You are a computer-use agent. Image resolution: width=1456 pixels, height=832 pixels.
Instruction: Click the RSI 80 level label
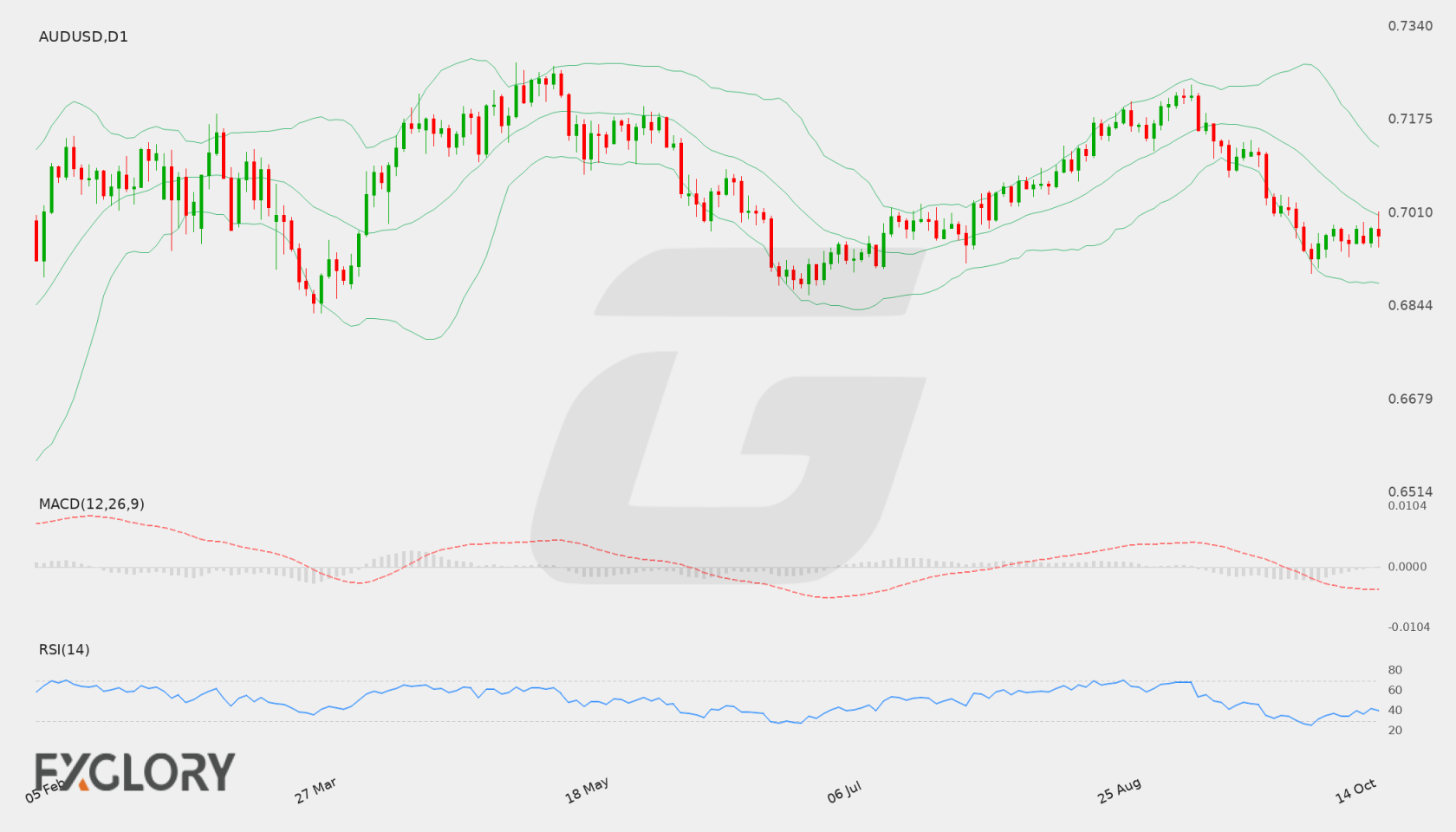(1394, 670)
